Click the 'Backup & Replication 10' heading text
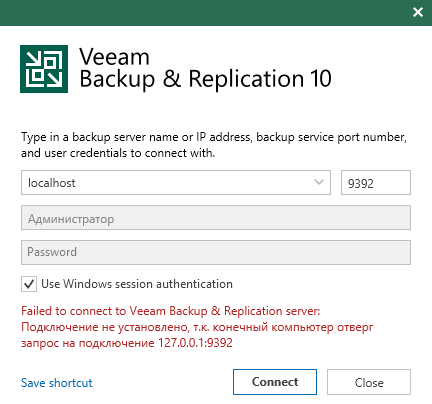The width and height of the screenshot is (432, 404). (205, 79)
